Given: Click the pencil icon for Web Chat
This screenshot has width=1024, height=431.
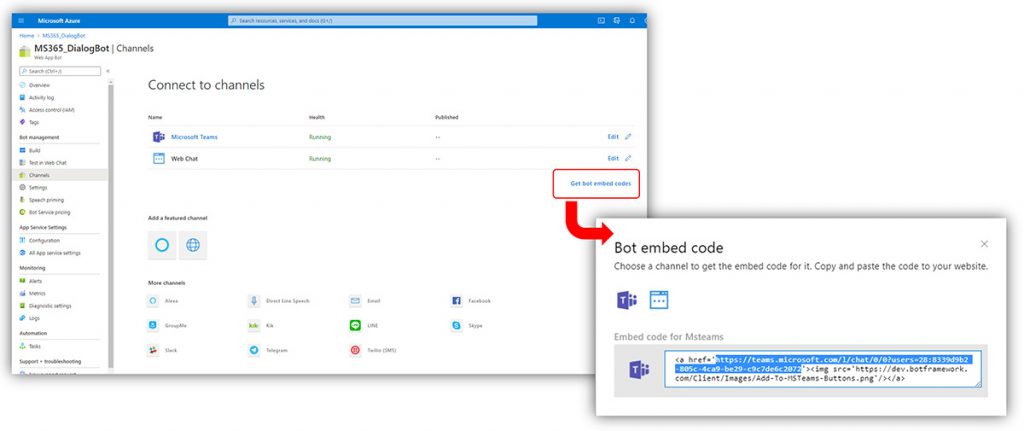Looking at the screenshot, I should [628, 158].
